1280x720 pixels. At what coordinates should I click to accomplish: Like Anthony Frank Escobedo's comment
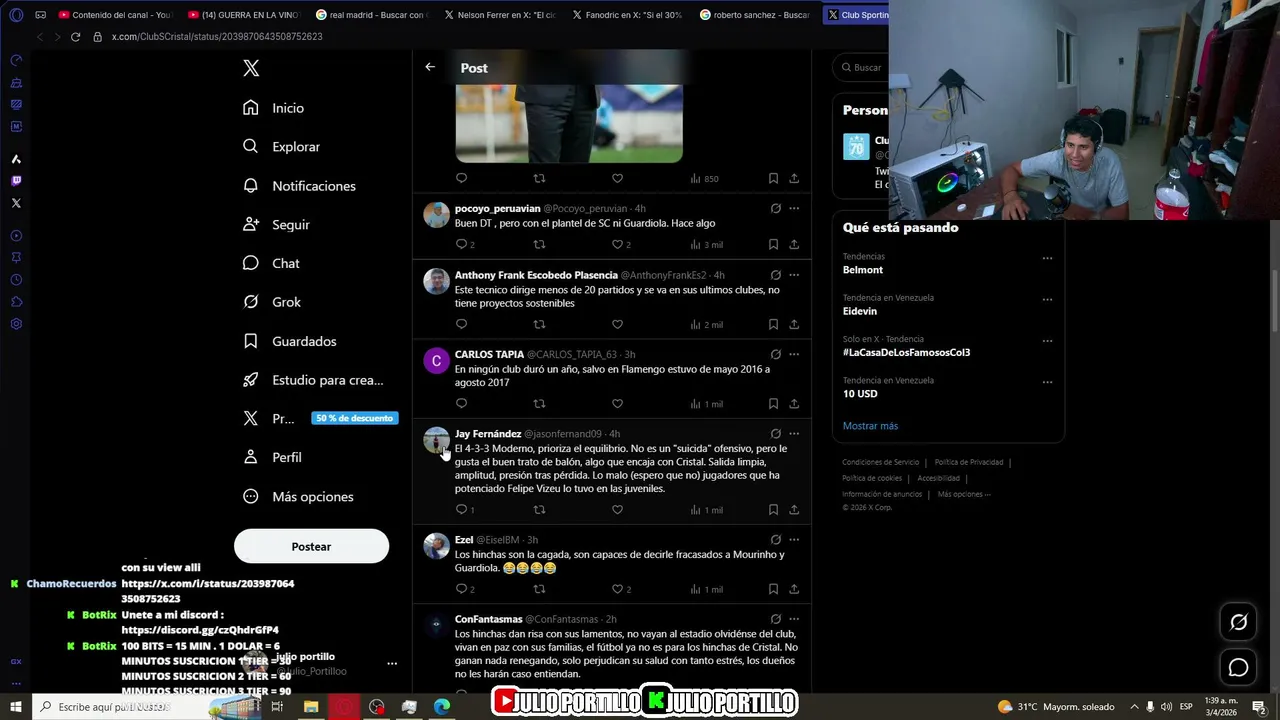[617, 324]
